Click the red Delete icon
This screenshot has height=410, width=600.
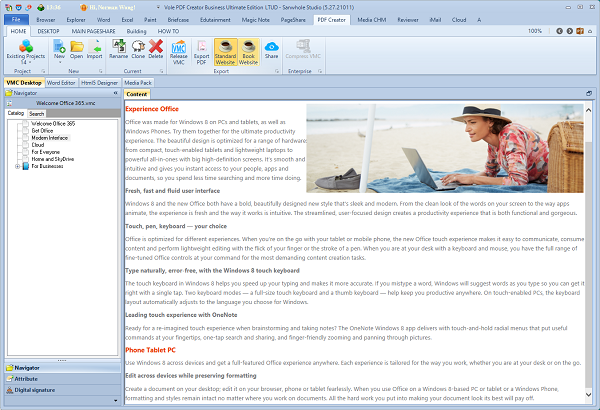156,51
